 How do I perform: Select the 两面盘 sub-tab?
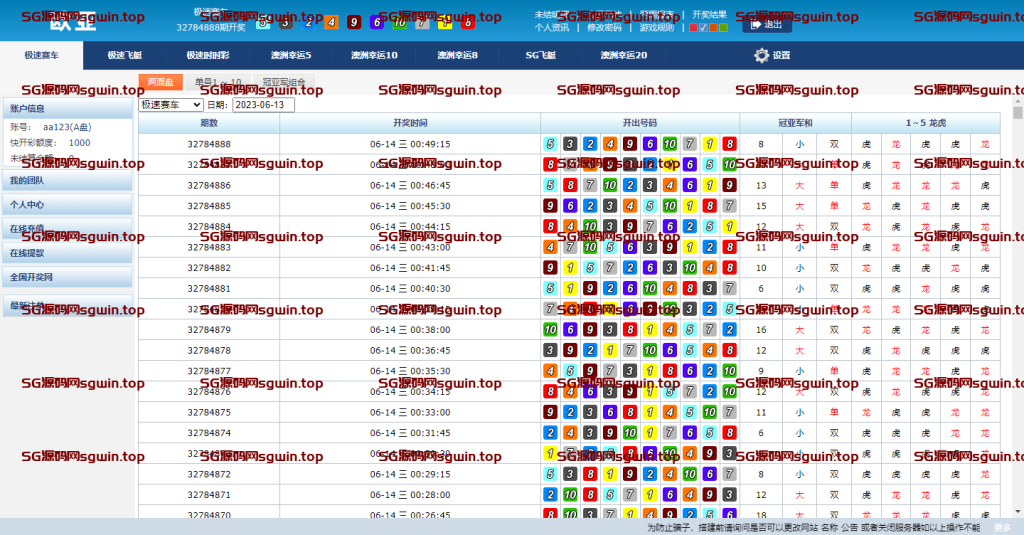160,83
